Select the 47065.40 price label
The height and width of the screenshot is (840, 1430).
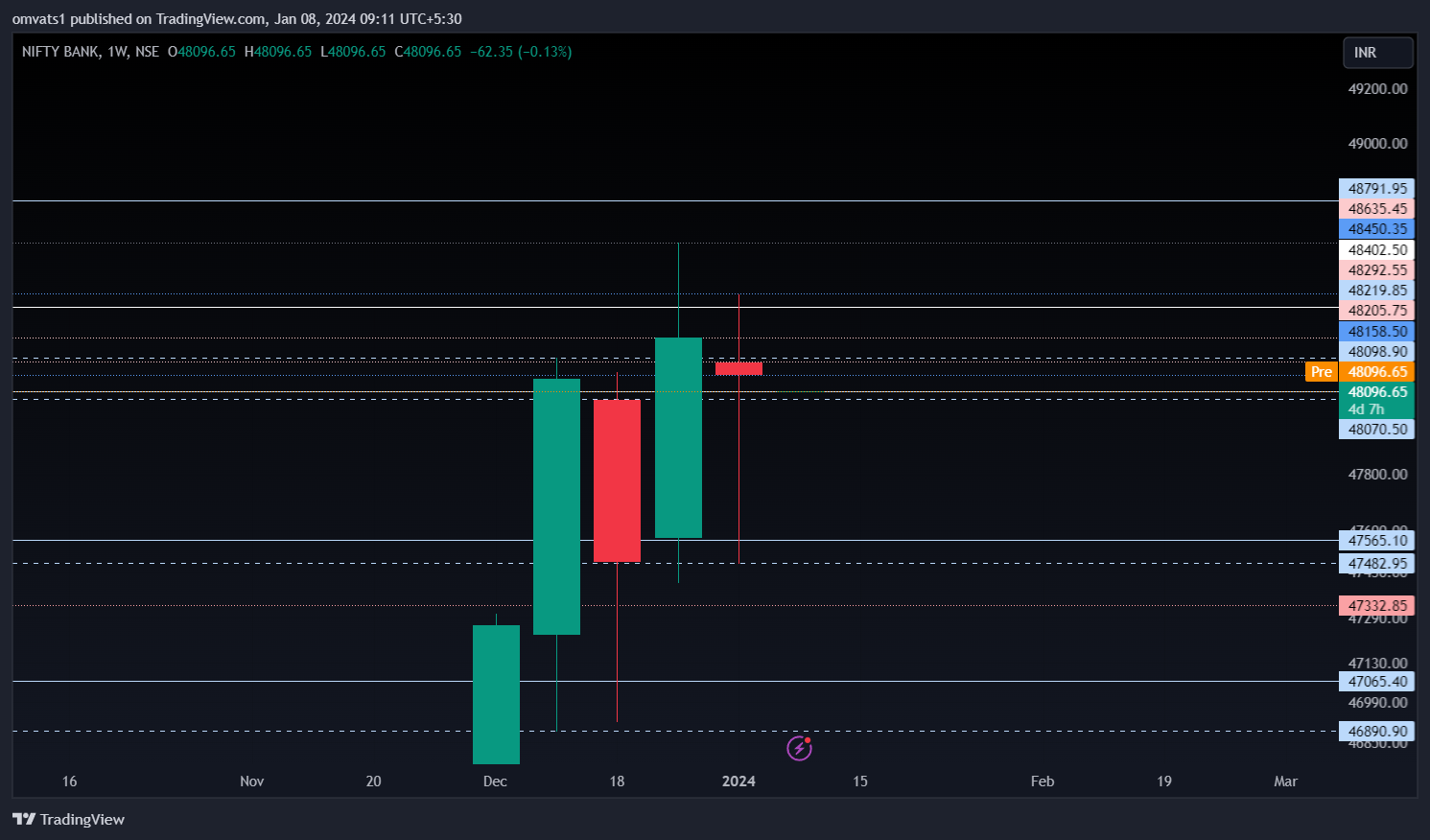[1376, 682]
